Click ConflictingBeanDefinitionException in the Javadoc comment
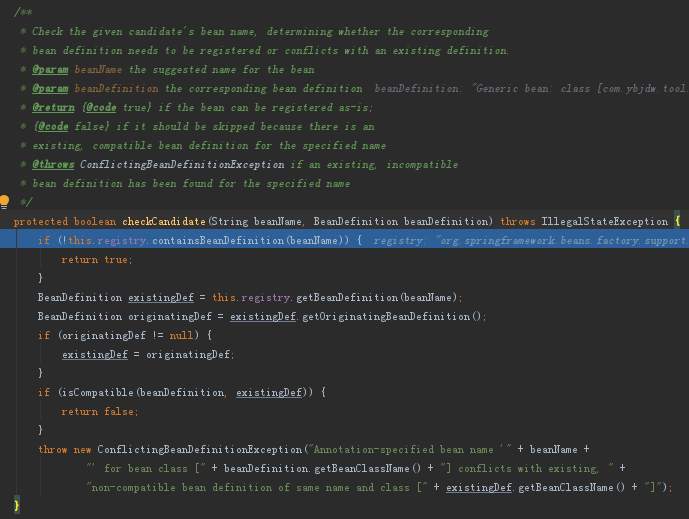Image resolution: width=689 pixels, height=519 pixels. pos(182,165)
